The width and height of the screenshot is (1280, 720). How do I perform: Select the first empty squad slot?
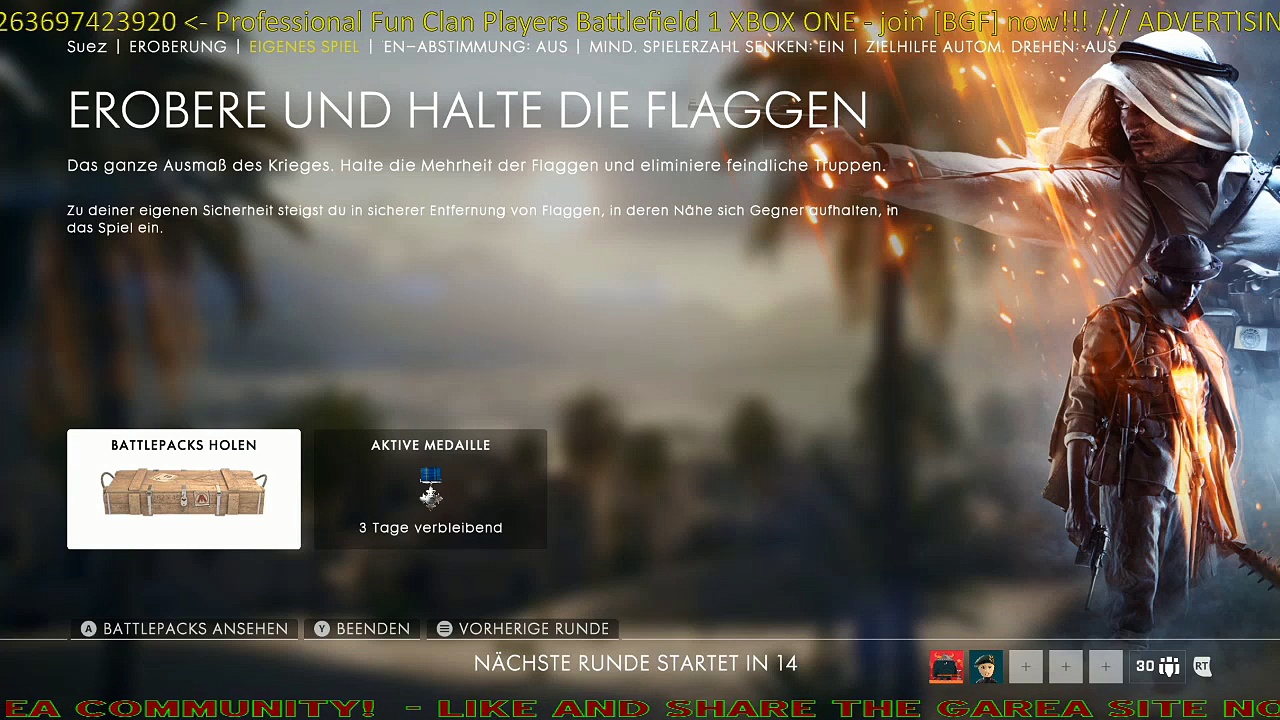[x=1025, y=666]
